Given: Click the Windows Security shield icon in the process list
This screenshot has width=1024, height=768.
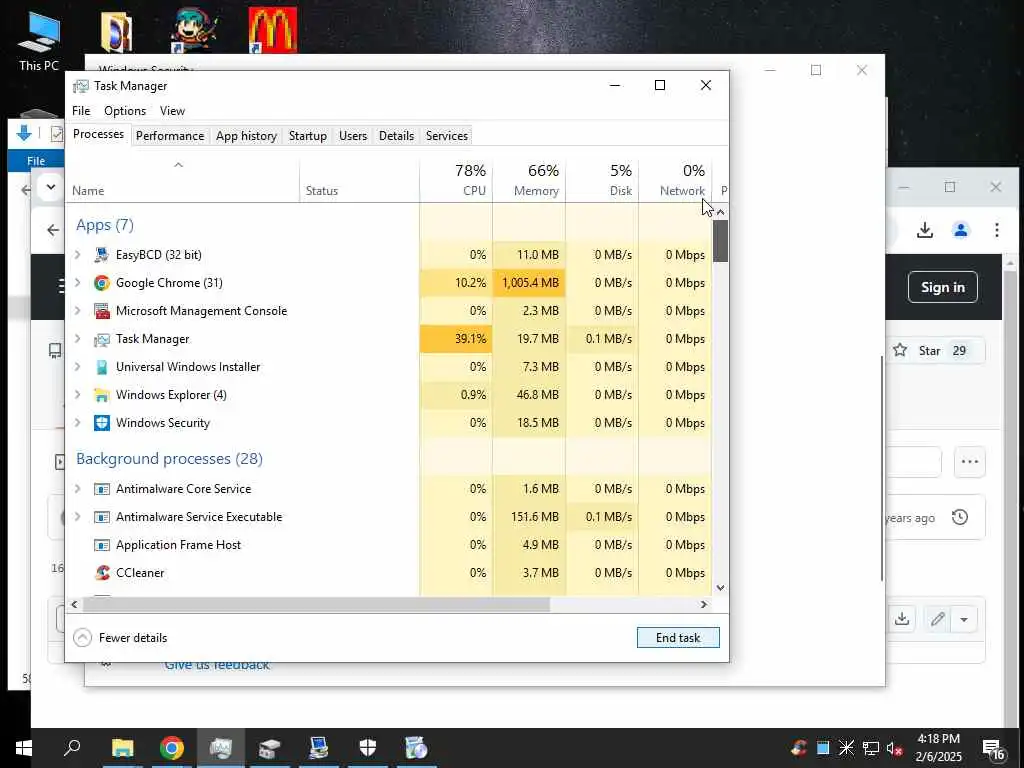Looking at the screenshot, I should coord(102,423).
